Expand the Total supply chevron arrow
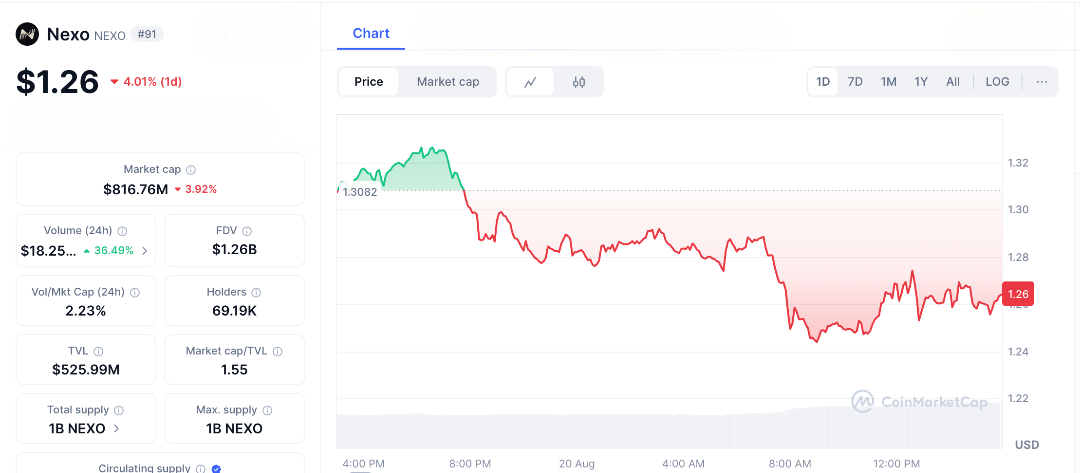The image size is (1080, 473). 116,428
